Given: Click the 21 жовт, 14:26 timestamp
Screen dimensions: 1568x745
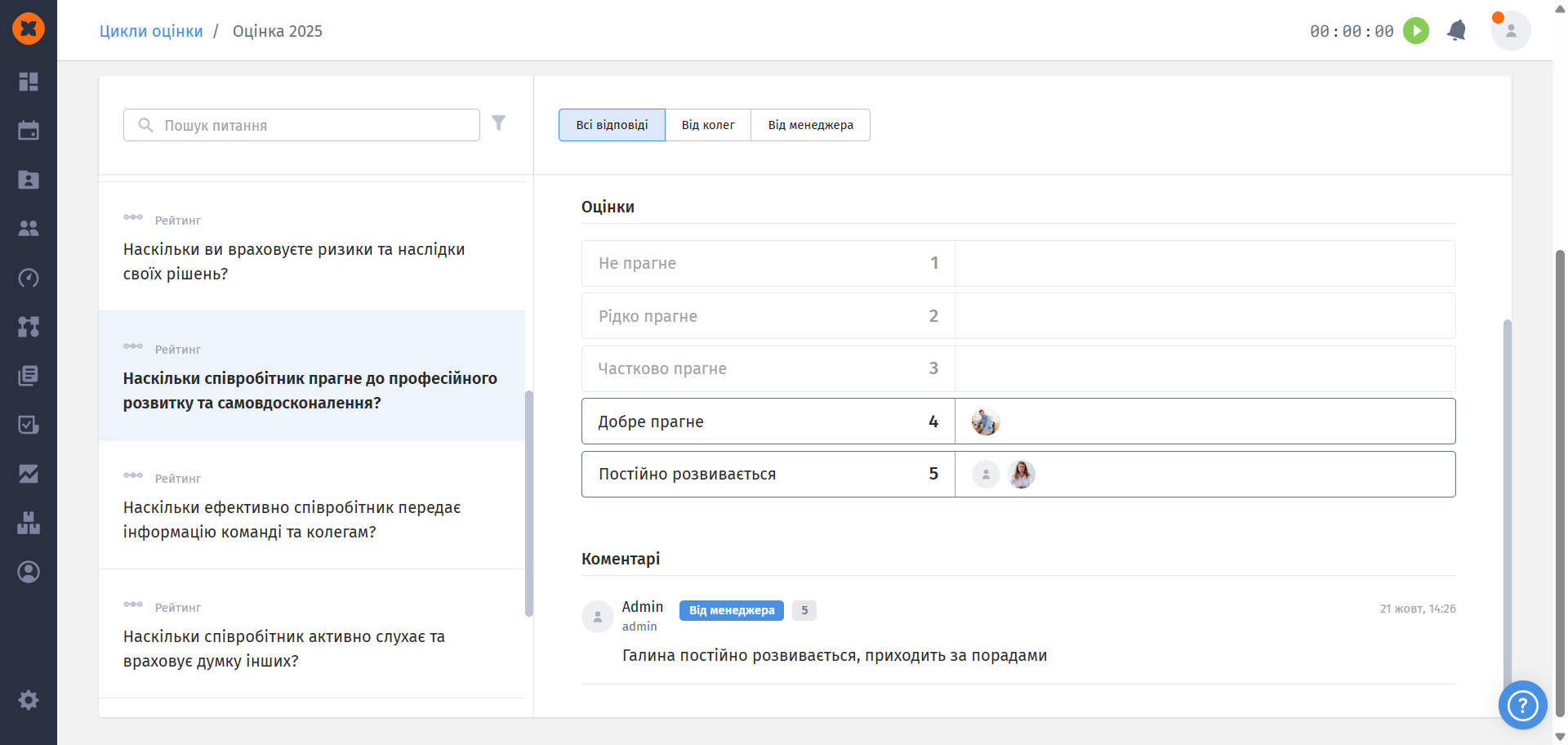Looking at the screenshot, I should click(1418, 609).
